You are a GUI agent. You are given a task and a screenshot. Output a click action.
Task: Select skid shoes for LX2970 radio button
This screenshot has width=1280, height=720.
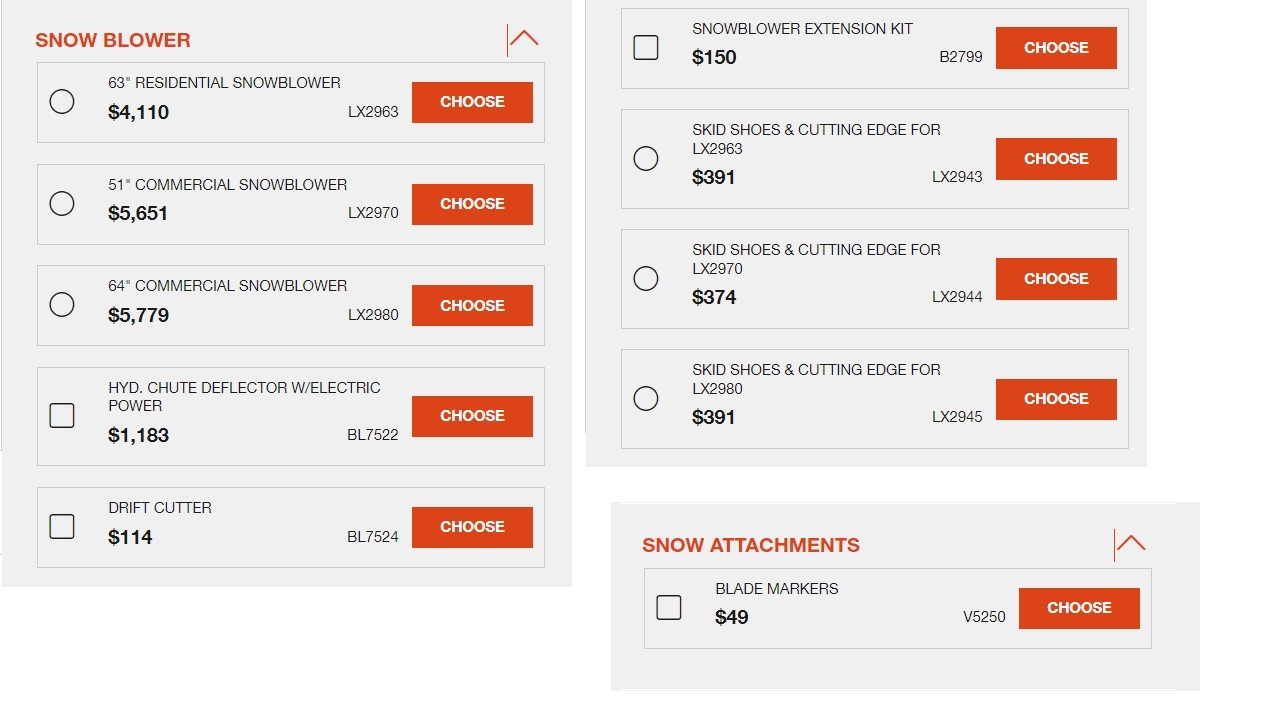[646, 279]
